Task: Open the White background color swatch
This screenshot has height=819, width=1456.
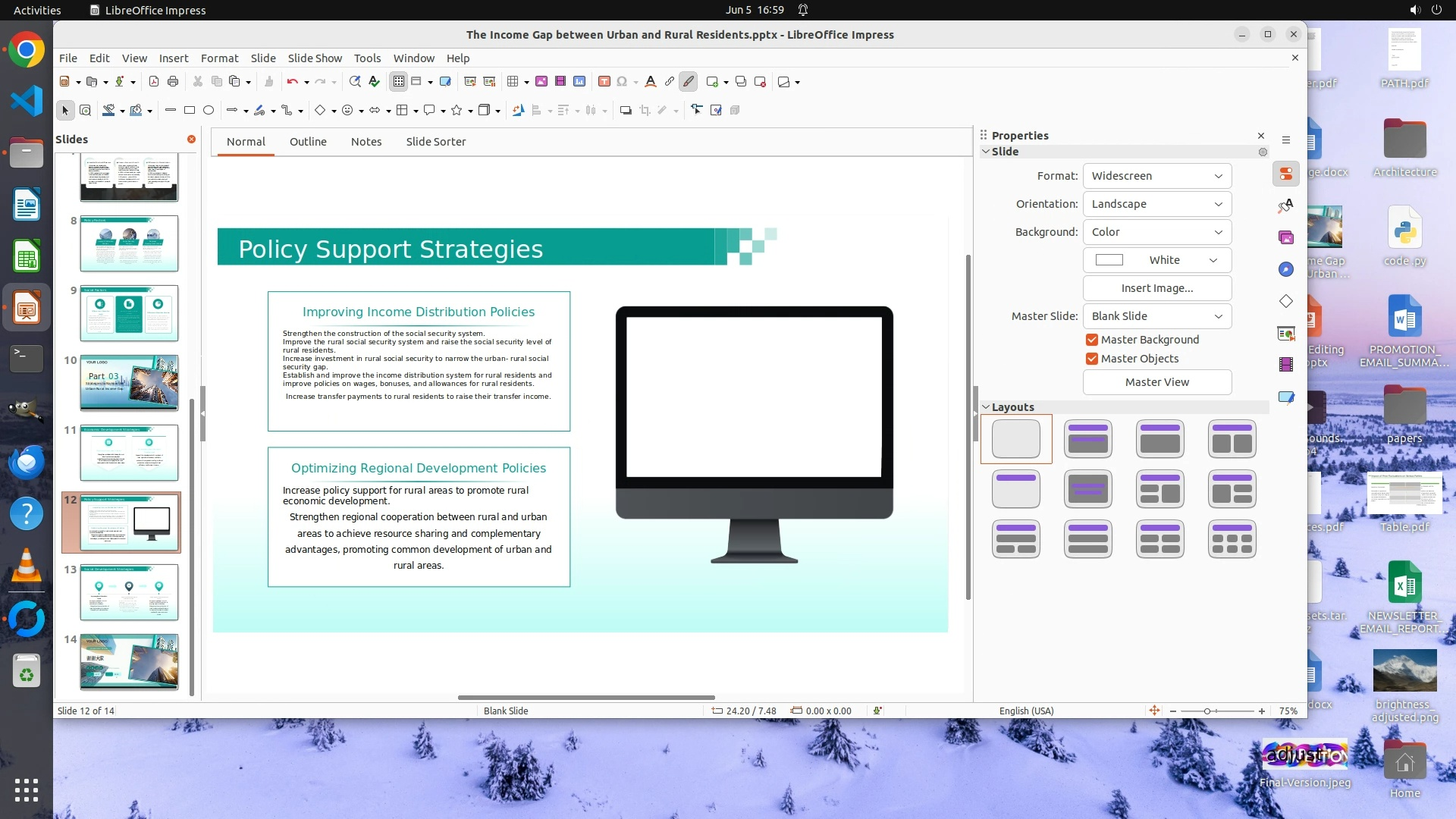Action: coord(1156,260)
